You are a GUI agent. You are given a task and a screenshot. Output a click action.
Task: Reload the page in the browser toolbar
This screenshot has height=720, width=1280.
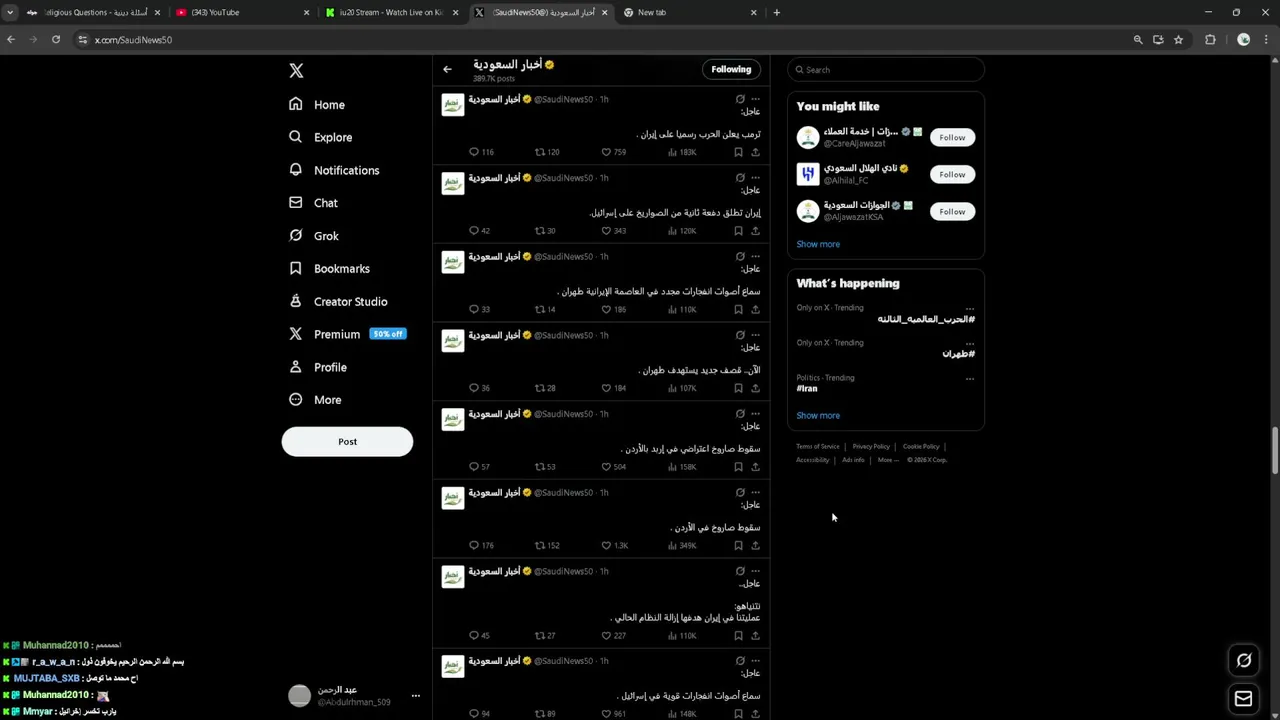tap(56, 40)
